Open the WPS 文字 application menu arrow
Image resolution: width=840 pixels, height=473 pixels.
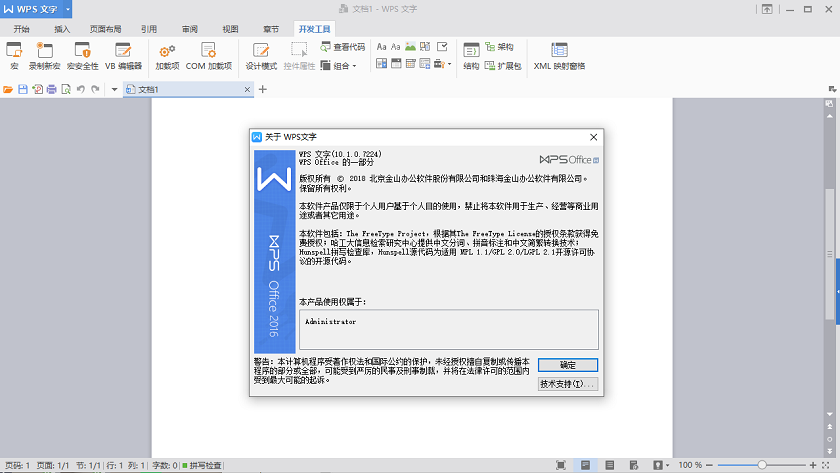(x=68, y=9)
